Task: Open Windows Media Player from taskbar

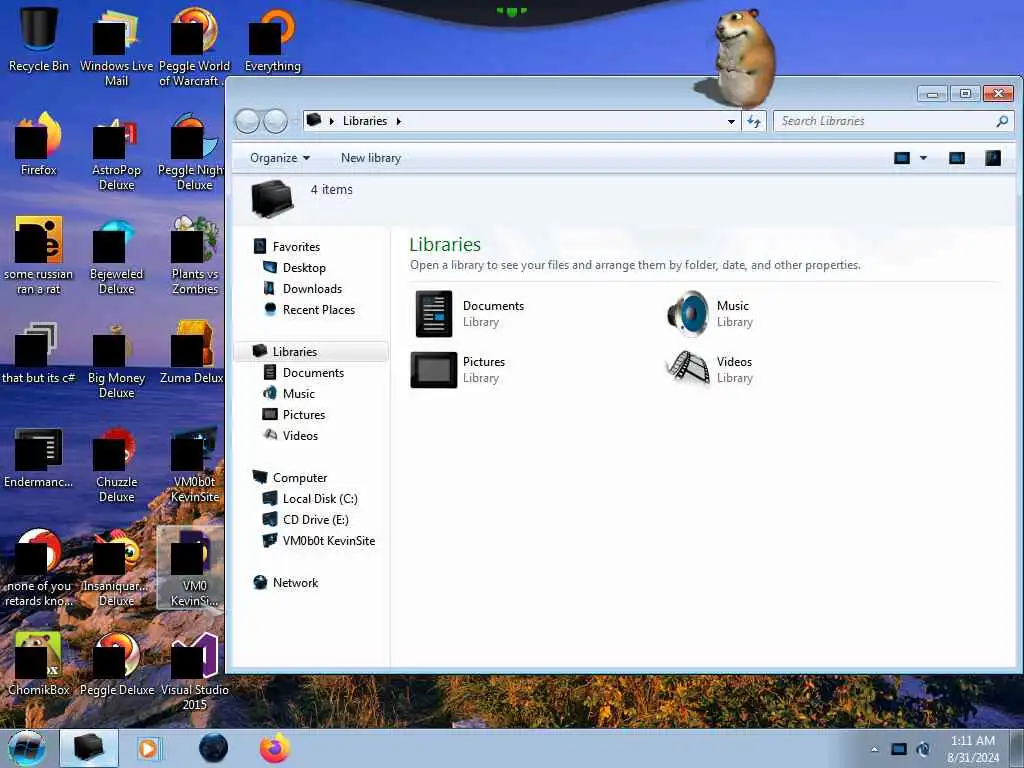Action: click(149, 748)
